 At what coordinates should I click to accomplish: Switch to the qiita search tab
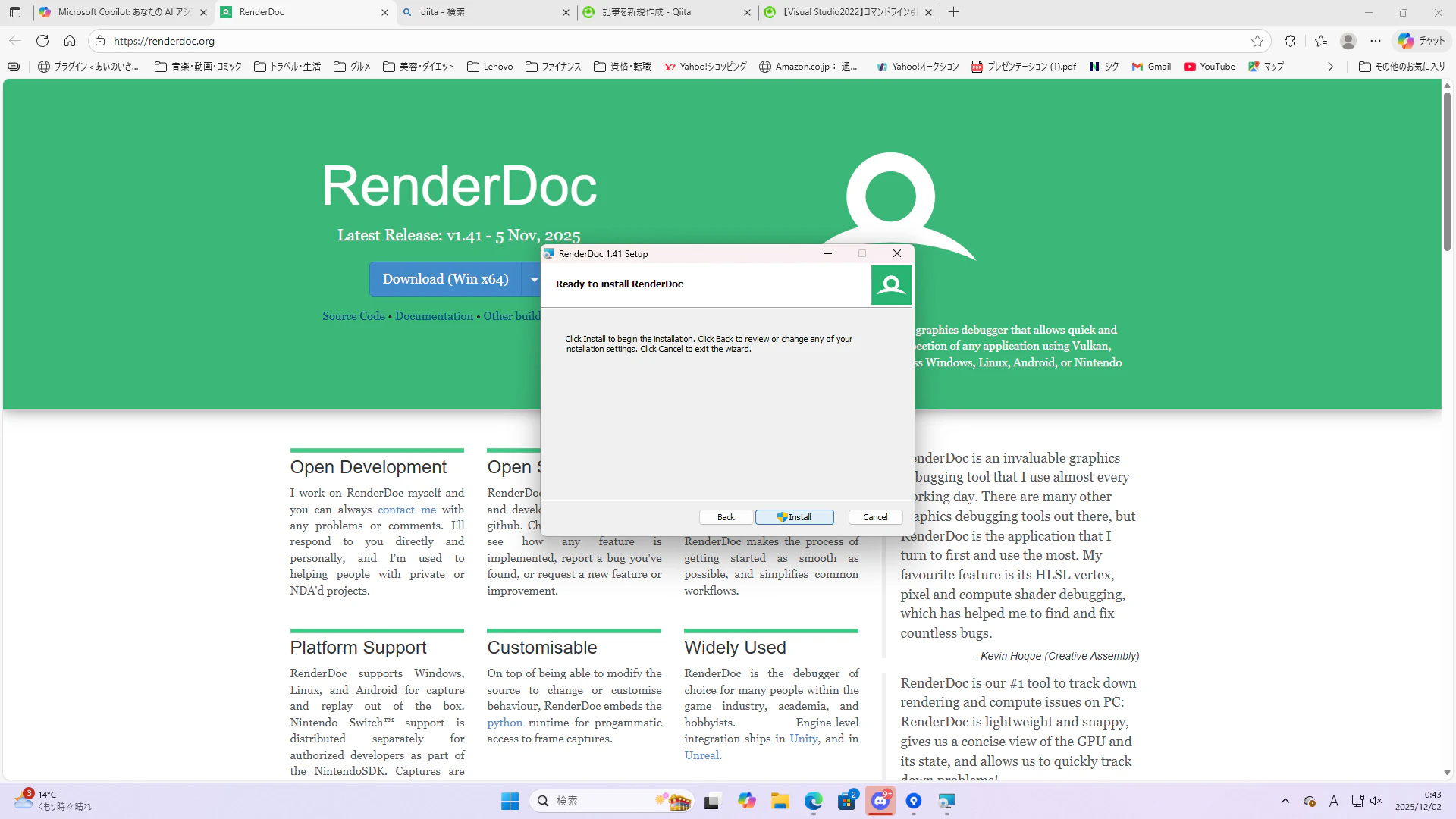[x=478, y=12]
